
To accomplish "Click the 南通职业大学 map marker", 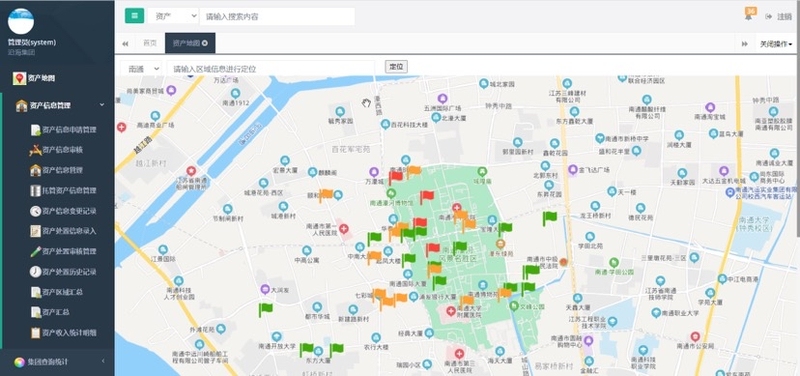I will tap(656, 312).
